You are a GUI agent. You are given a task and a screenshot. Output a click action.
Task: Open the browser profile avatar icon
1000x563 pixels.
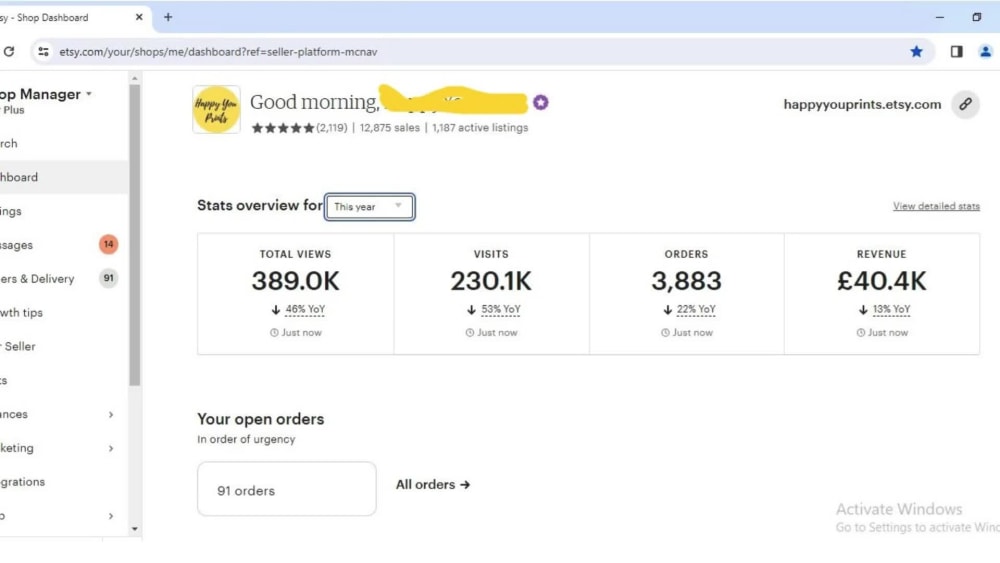tap(985, 52)
